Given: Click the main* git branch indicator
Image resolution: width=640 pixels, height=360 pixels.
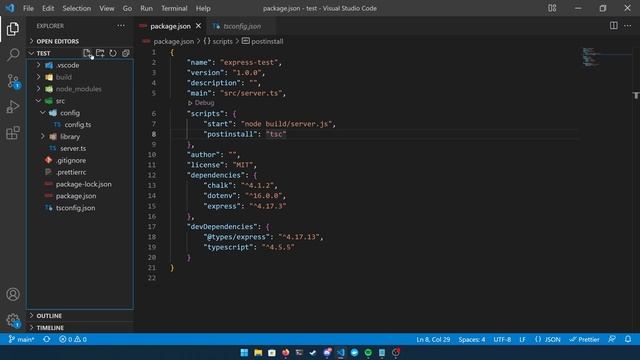Looking at the screenshot, I should [x=22, y=339].
